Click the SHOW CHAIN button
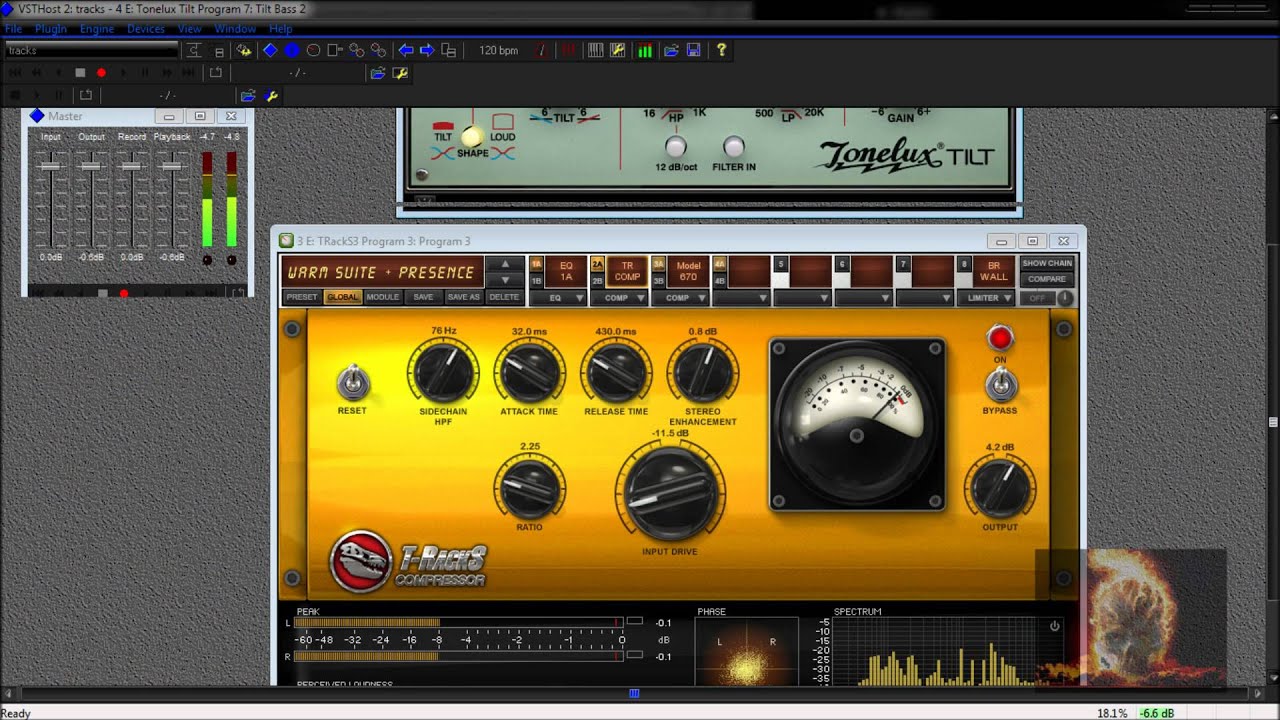 1047,264
